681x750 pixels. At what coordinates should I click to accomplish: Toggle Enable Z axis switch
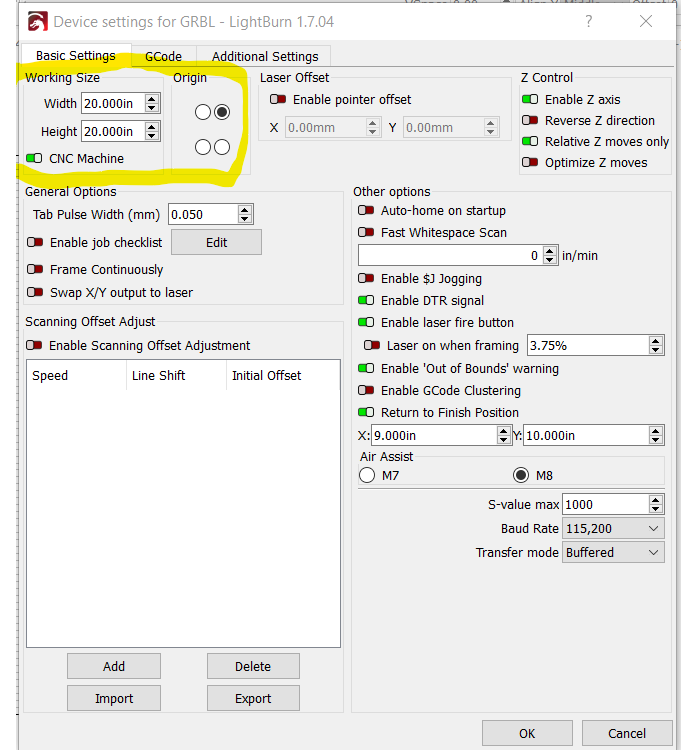[530, 99]
